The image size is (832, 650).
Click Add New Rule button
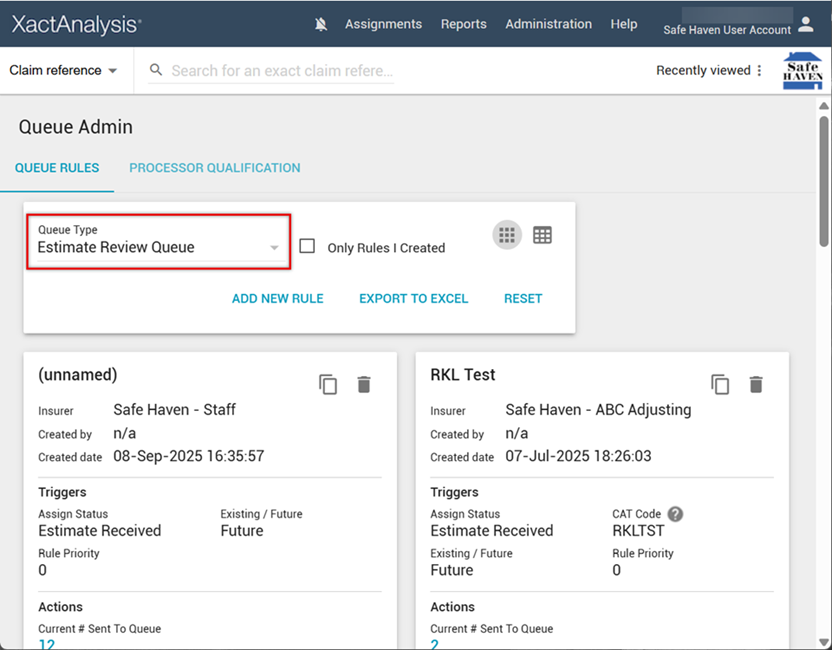click(277, 298)
